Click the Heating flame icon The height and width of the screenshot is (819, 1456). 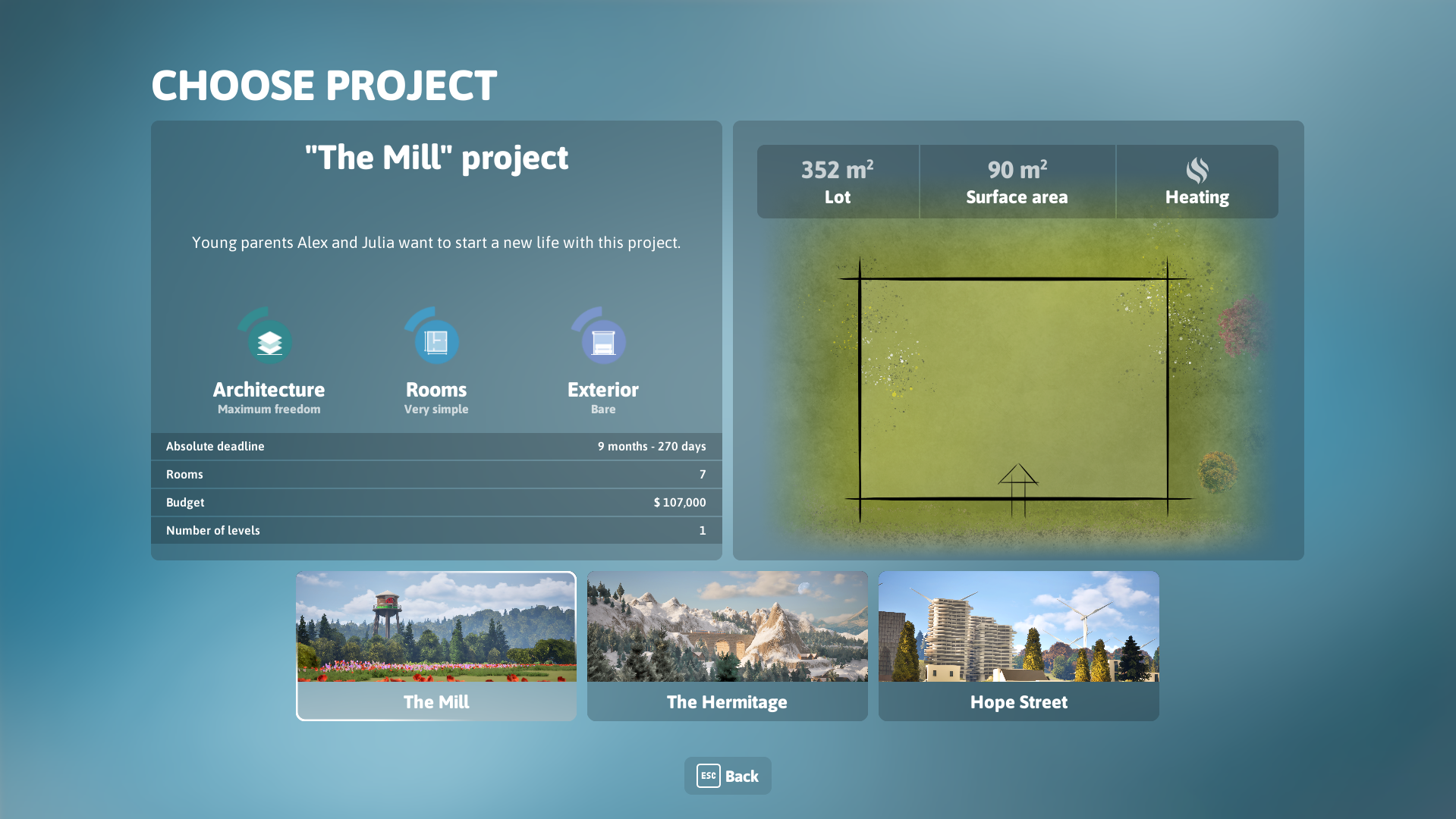(1197, 171)
